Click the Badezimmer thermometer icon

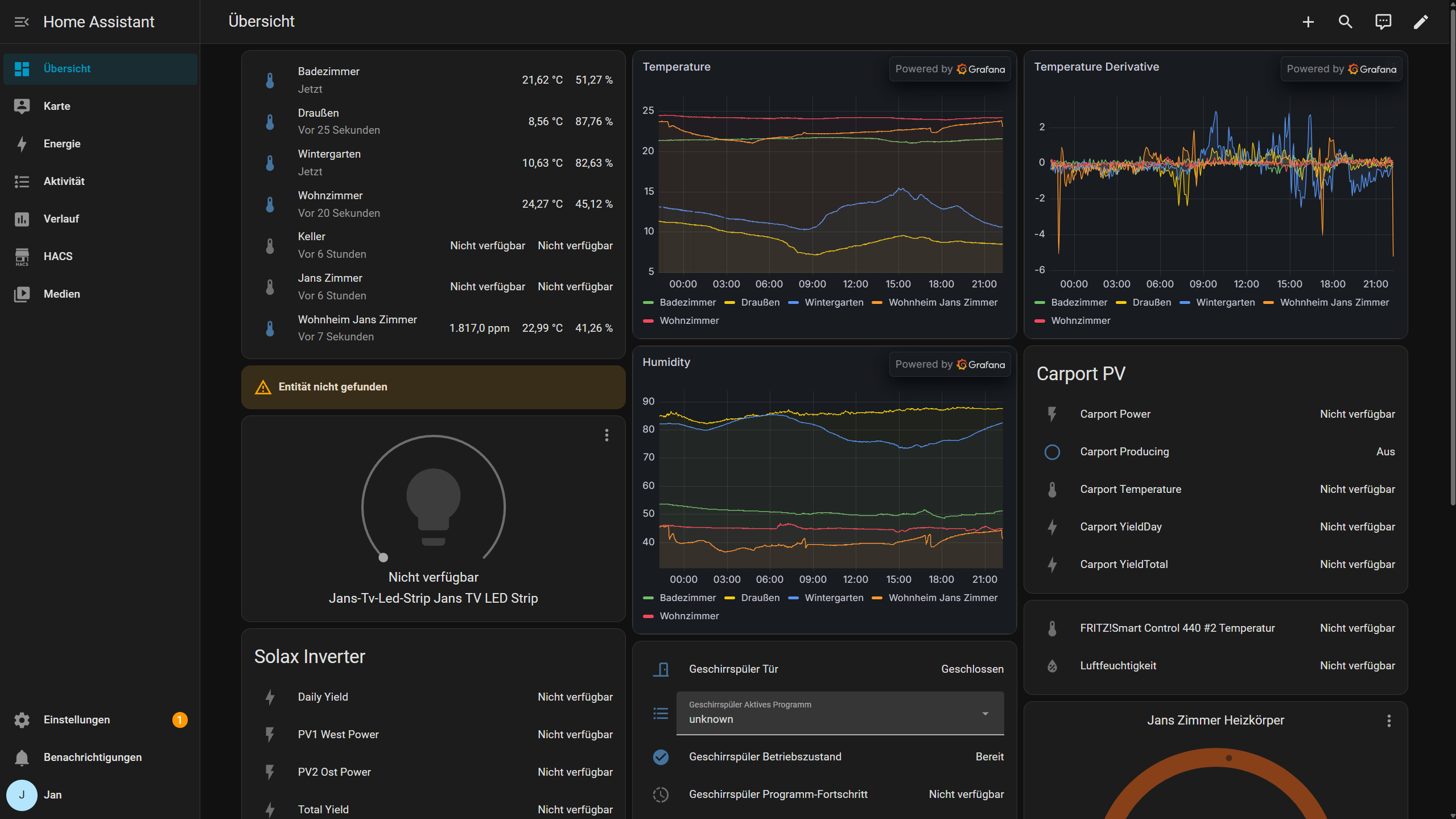pyautogui.click(x=270, y=80)
